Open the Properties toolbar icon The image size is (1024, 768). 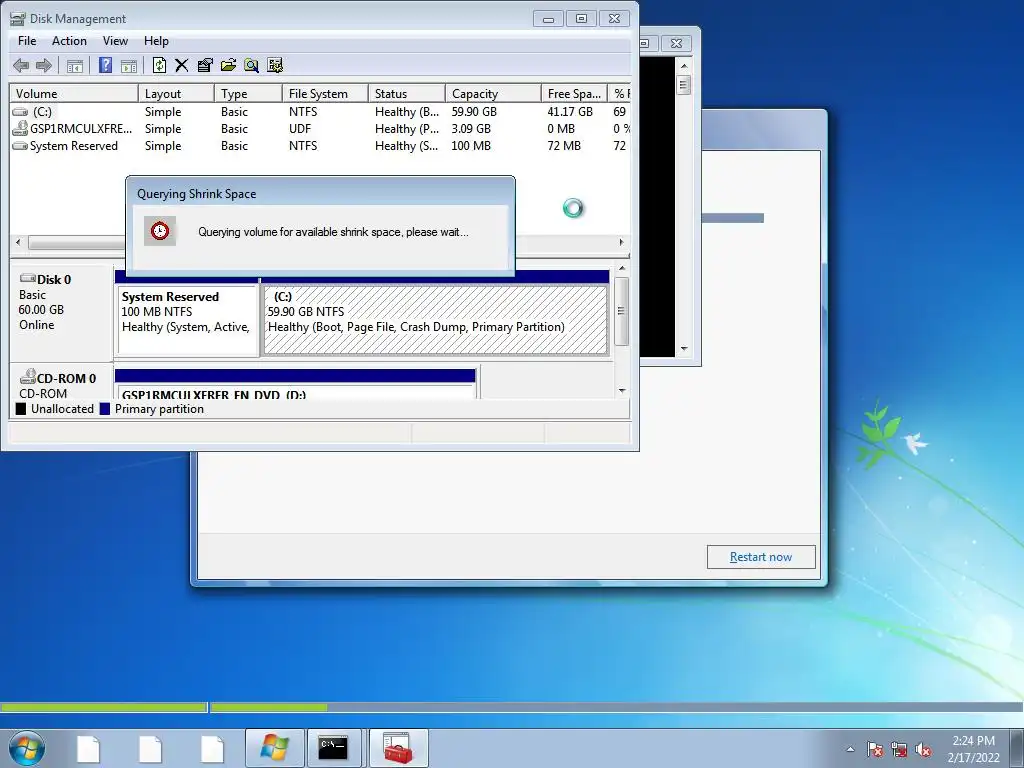coord(205,65)
